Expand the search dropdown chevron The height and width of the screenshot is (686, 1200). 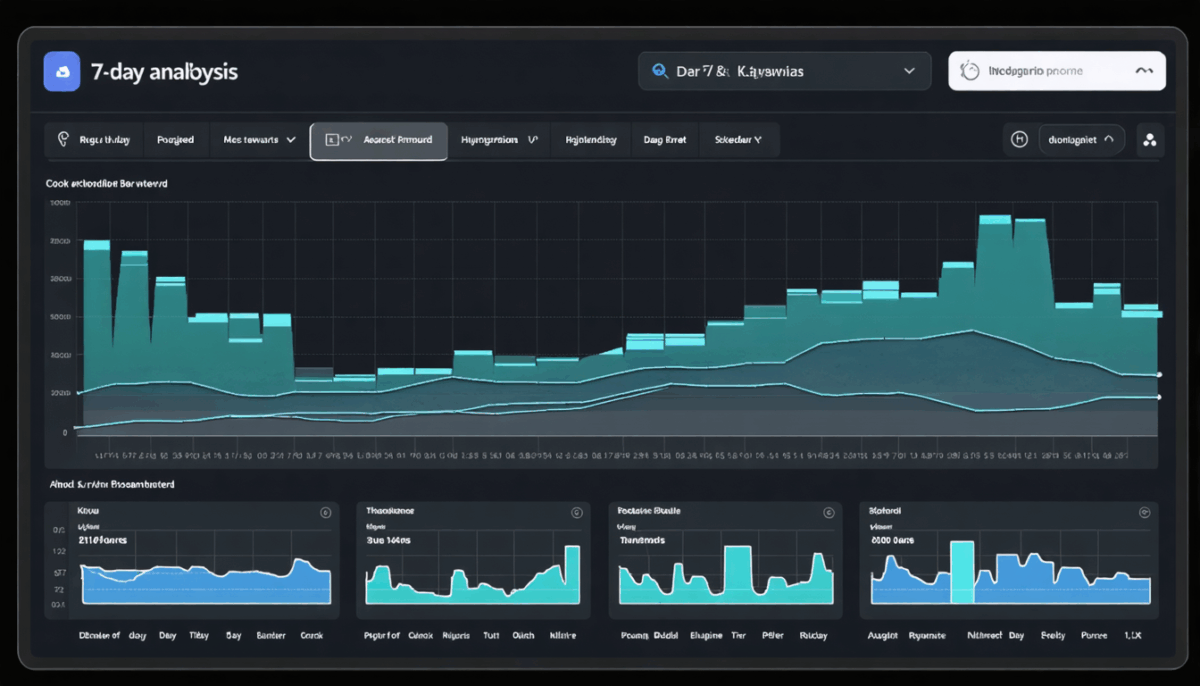coord(909,71)
